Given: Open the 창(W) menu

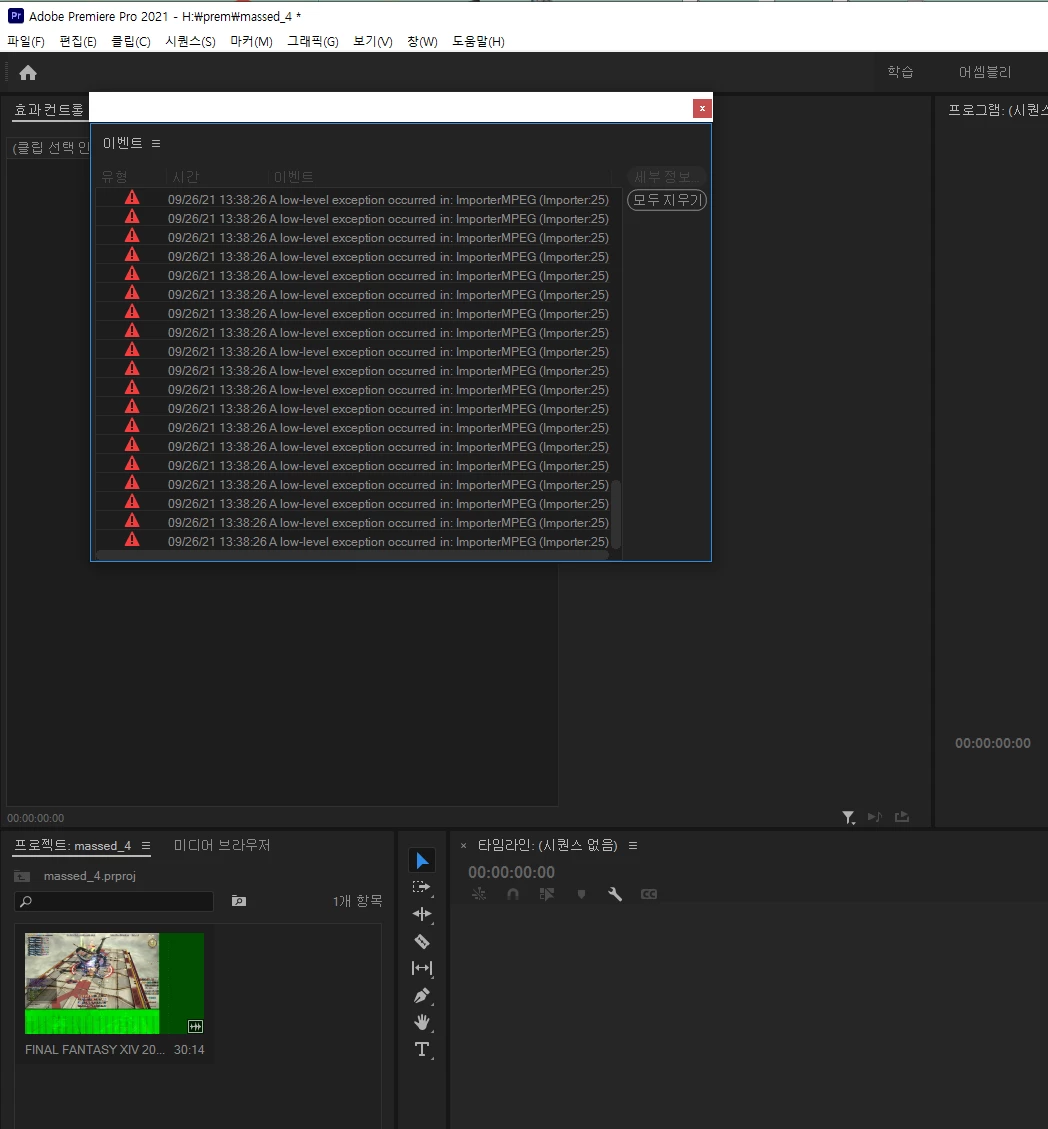Looking at the screenshot, I should 423,42.
